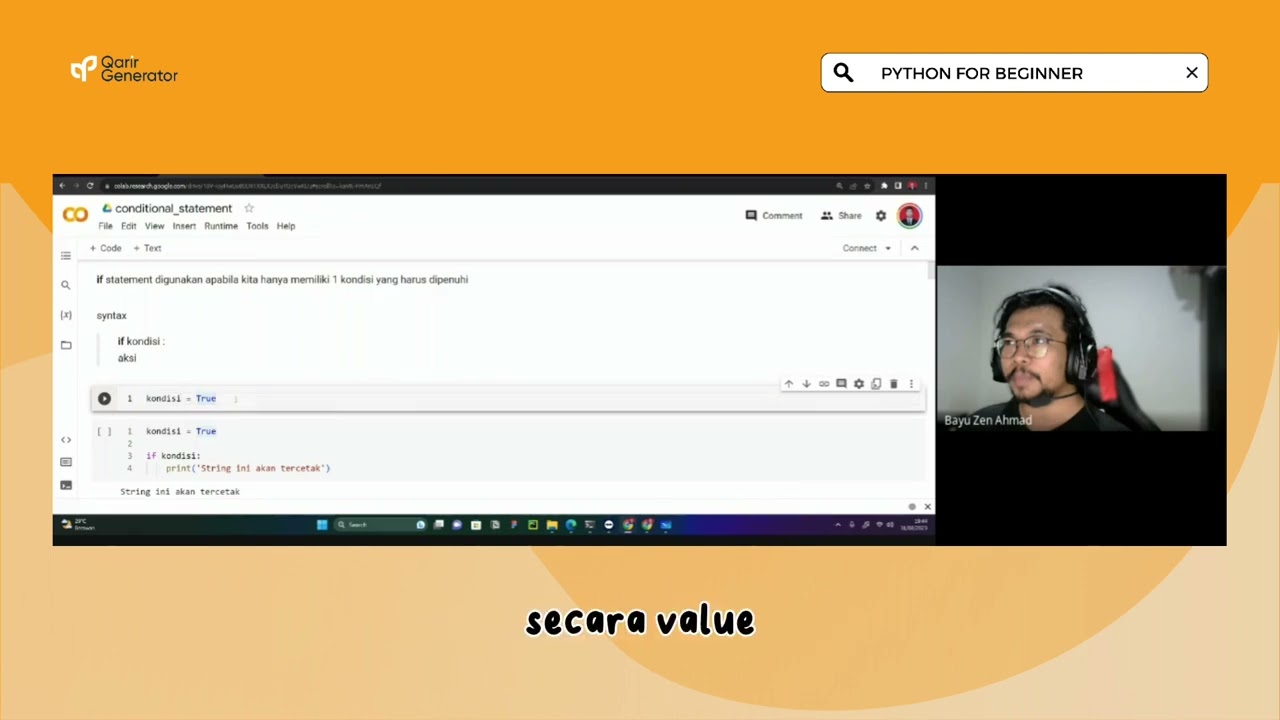Click the Comment button
This screenshot has height=720, width=1280.
click(x=774, y=216)
